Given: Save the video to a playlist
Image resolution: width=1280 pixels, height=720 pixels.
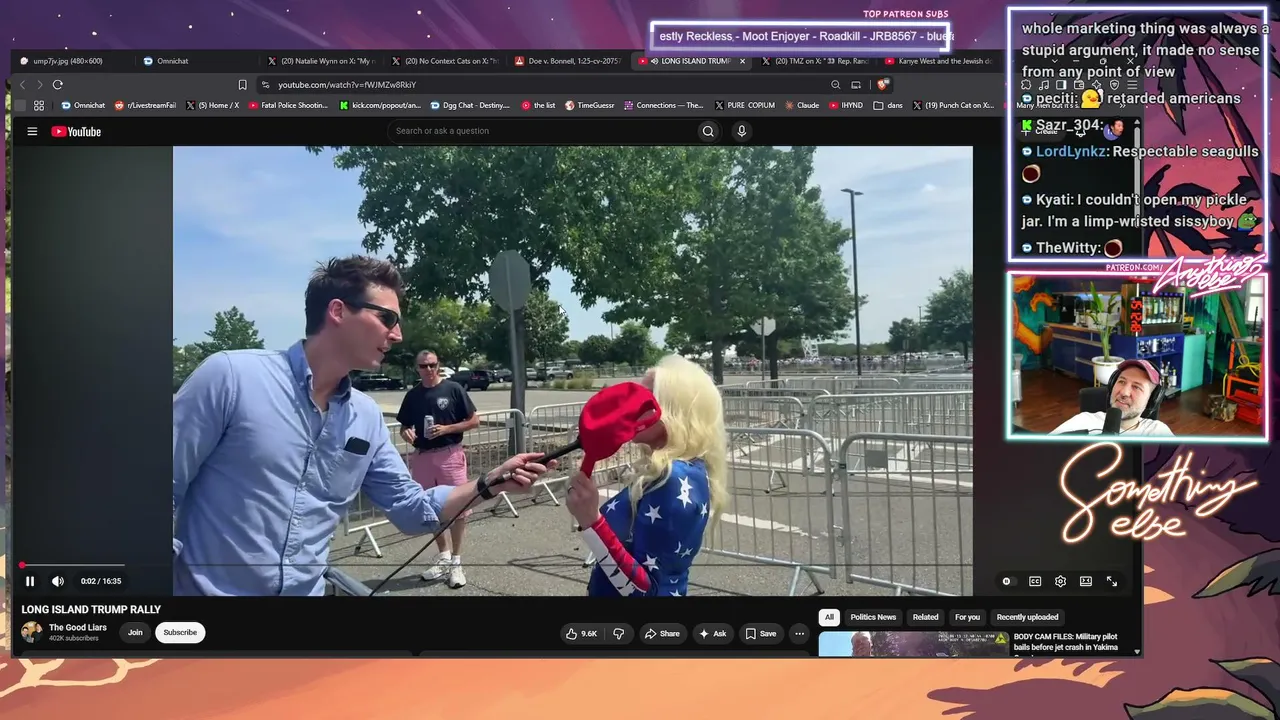Looking at the screenshot, I should [x=760, y=633].
